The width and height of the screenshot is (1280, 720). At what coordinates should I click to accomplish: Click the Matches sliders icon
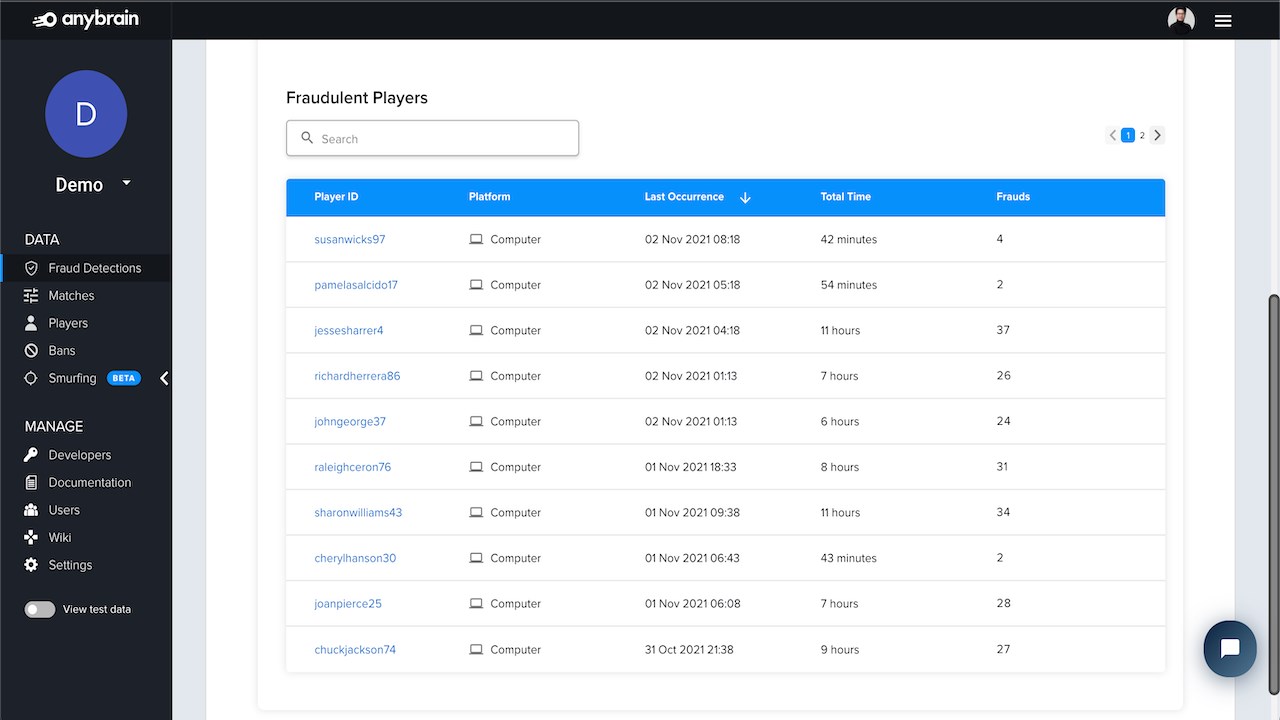(31, 296)
